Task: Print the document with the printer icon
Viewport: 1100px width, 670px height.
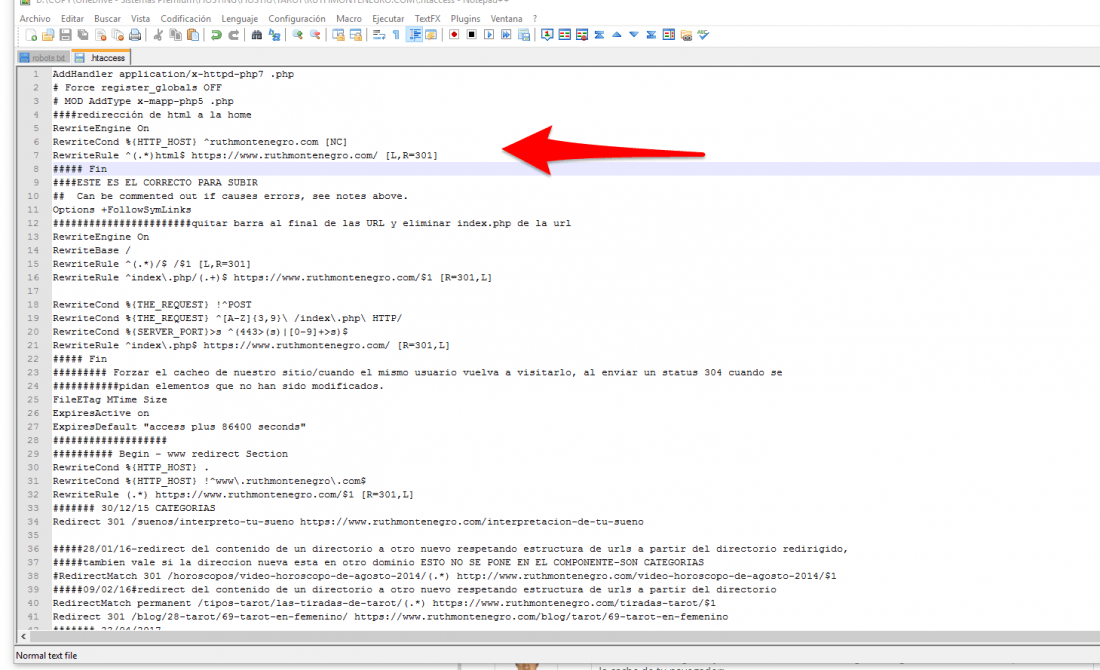Action: pos(135,34)
